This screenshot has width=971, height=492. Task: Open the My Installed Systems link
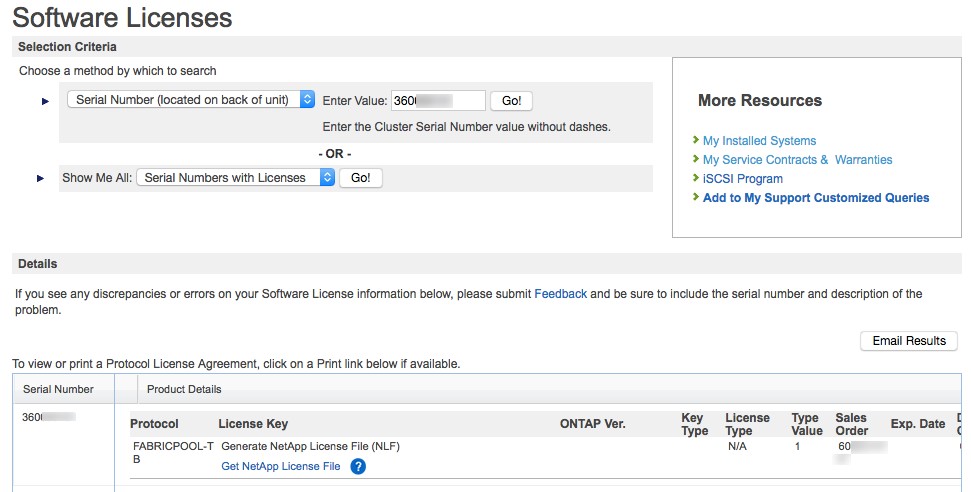pos(759,141)
